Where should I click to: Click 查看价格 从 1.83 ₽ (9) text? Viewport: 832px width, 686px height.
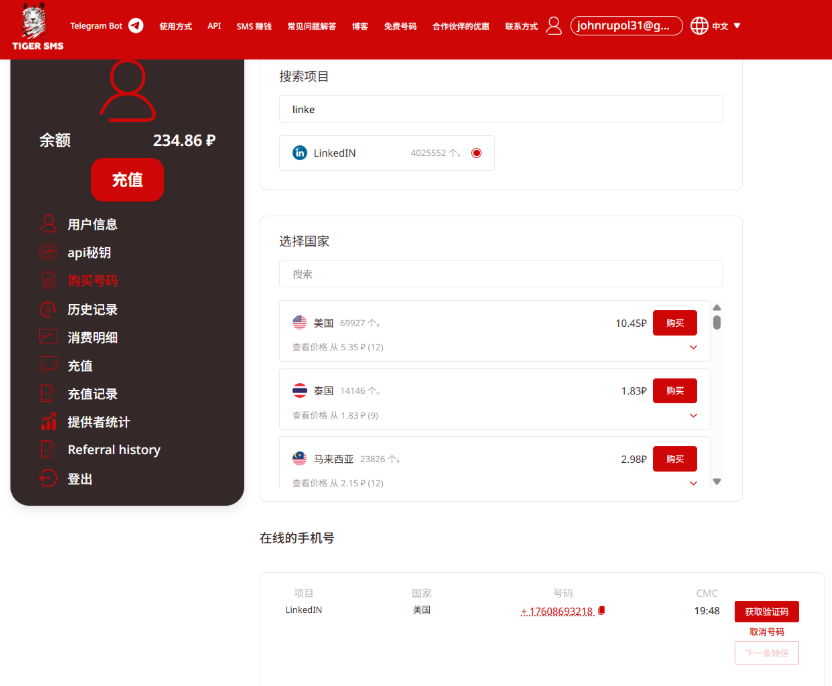point(335,415)
